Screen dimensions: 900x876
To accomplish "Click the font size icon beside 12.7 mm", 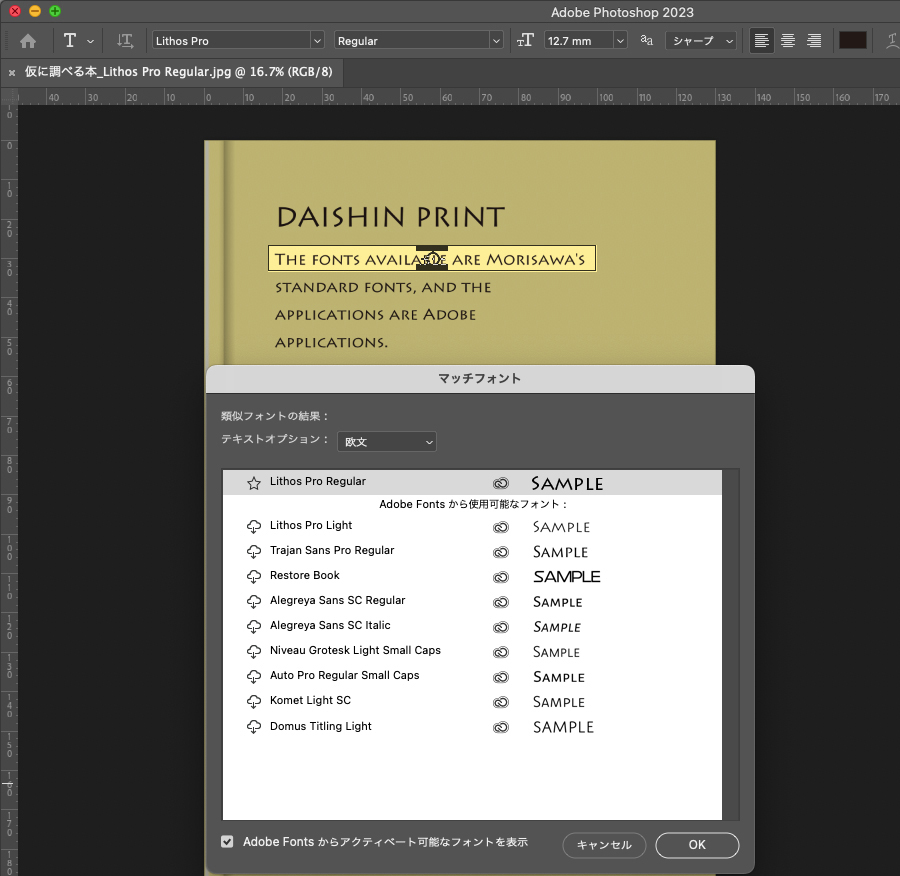I will pos(525,41).
